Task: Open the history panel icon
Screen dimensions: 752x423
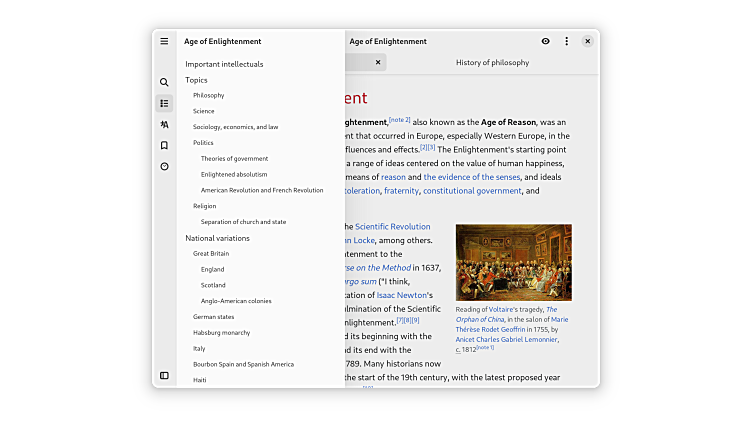Action: (x=164, y=166)
